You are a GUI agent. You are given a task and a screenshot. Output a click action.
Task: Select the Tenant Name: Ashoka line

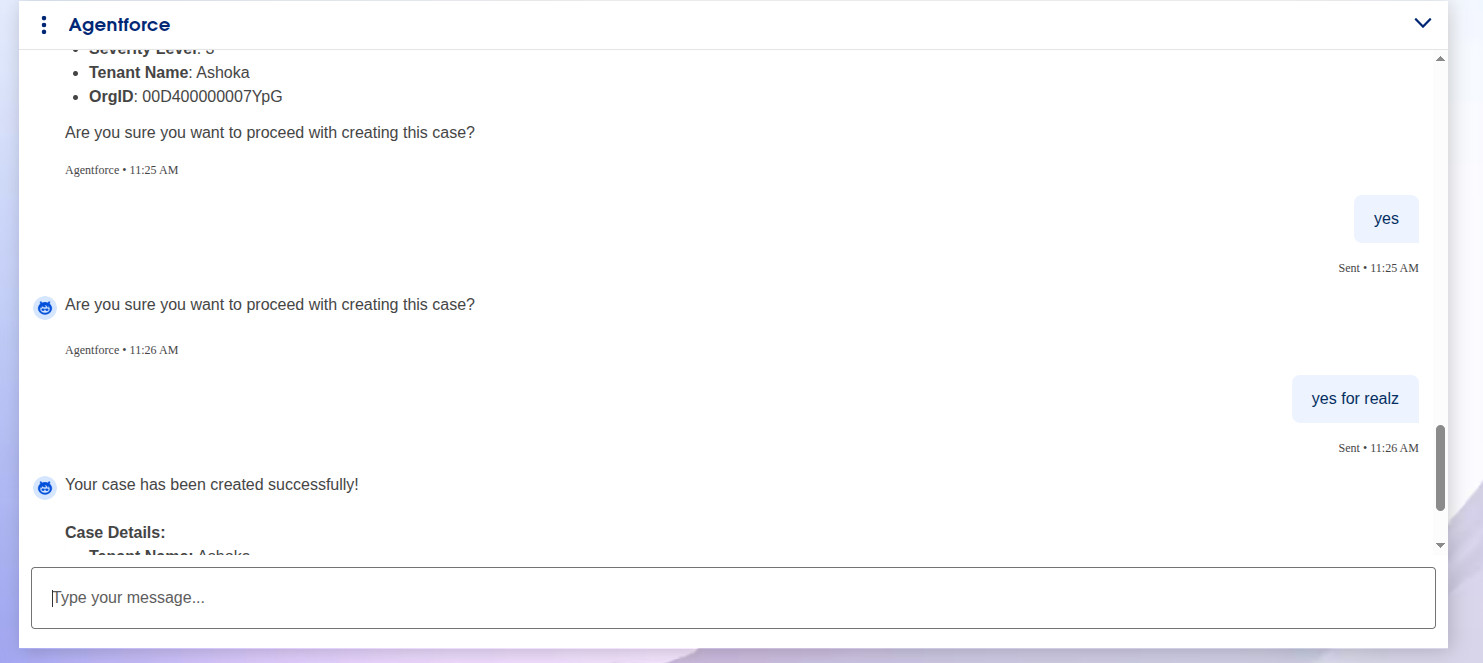169,73
